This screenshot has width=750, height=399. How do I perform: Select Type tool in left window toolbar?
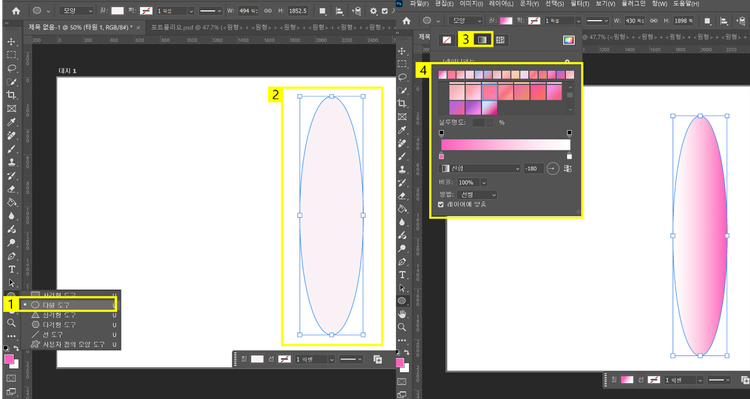point(11,269)
